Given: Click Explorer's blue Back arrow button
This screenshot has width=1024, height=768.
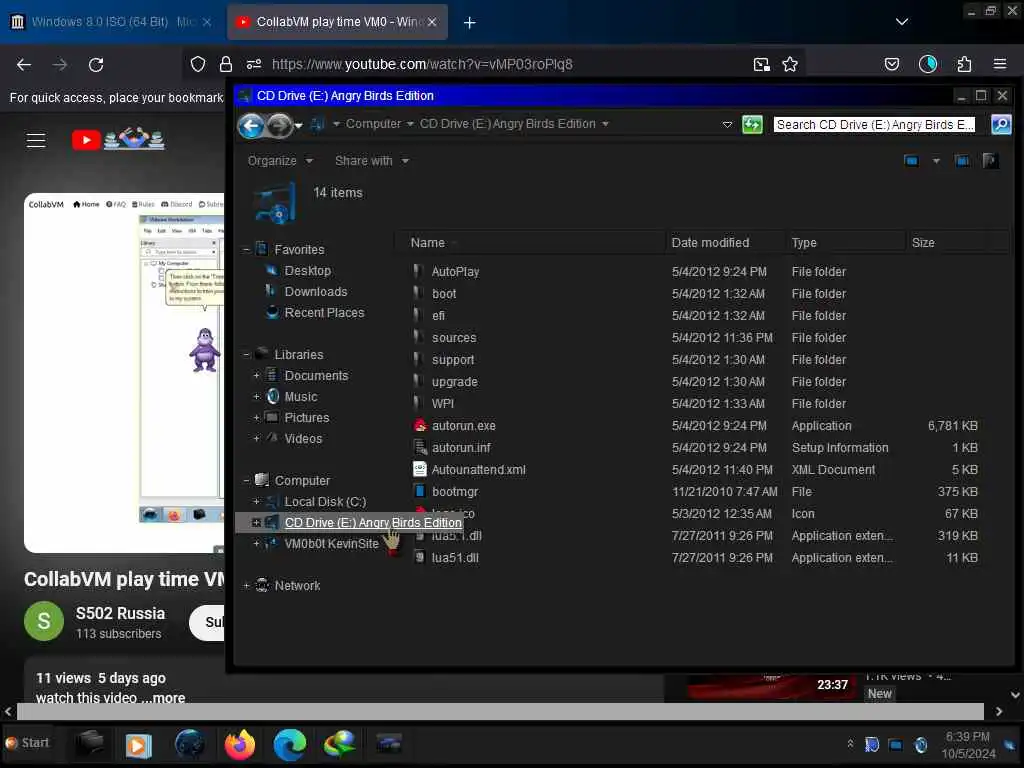Looking at the screenshot, I should (x=251, y=125).
